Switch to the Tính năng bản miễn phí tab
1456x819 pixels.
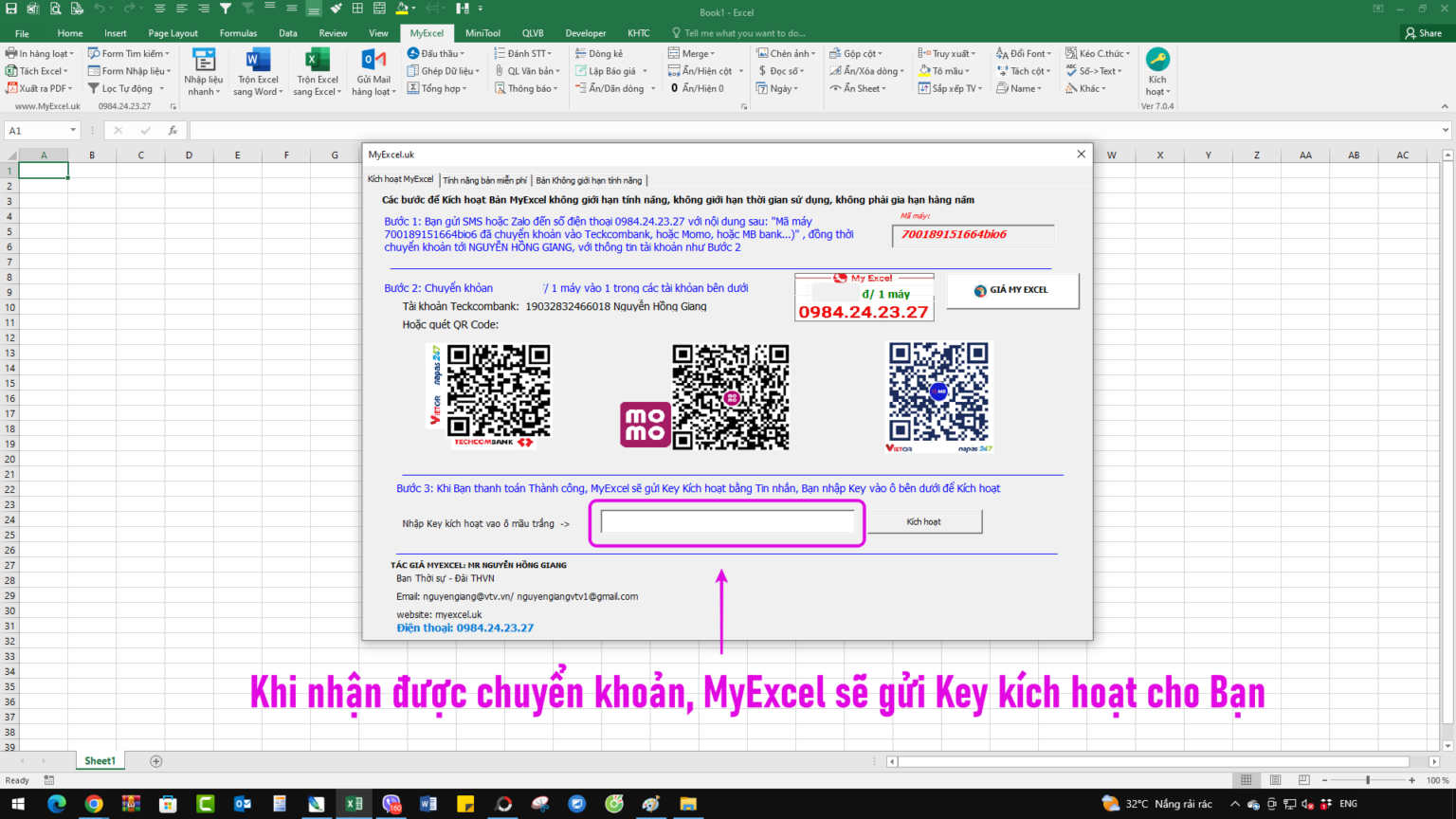(487, 179)
